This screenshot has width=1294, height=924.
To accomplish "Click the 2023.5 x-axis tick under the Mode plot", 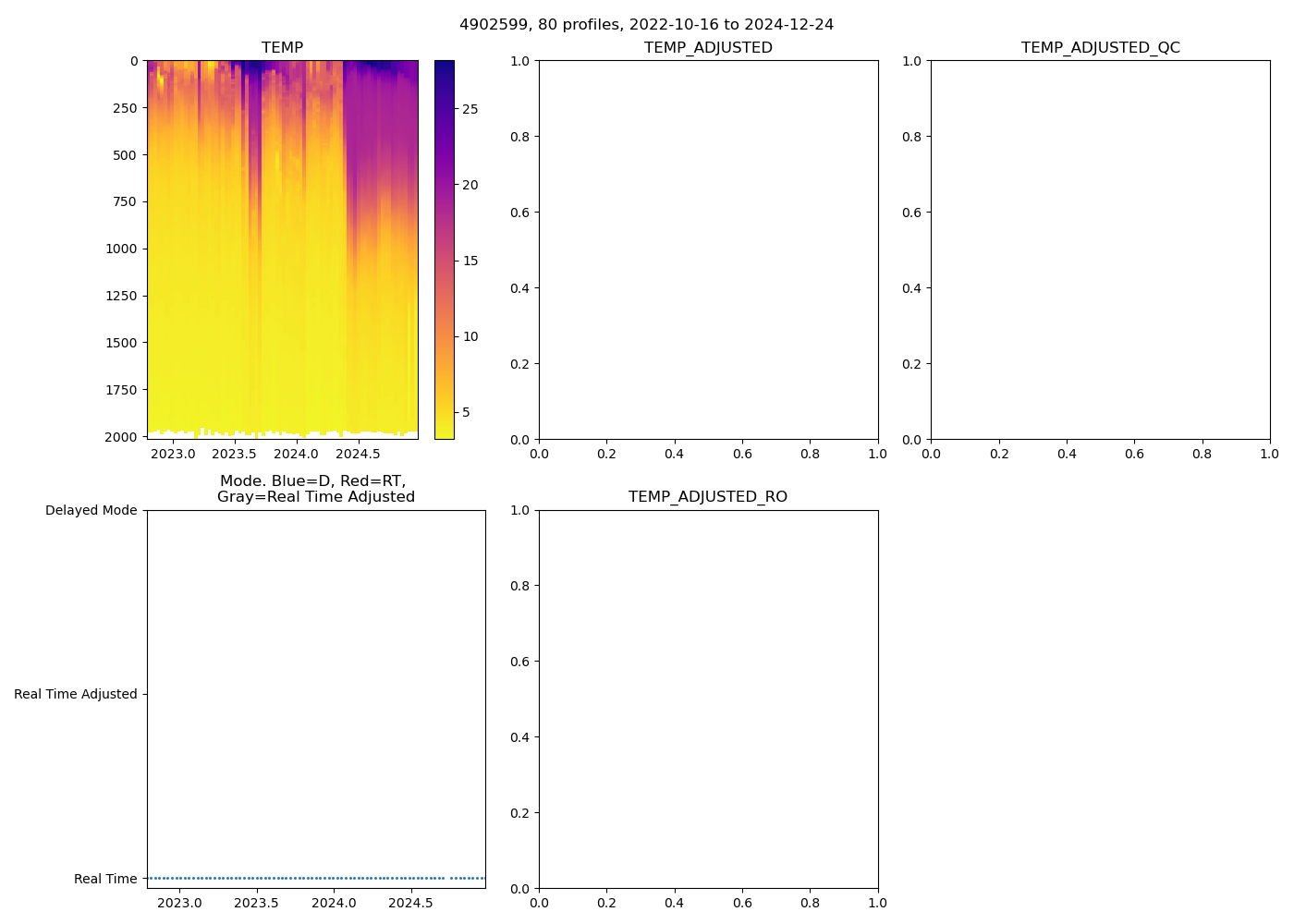I will coord(256,903).
